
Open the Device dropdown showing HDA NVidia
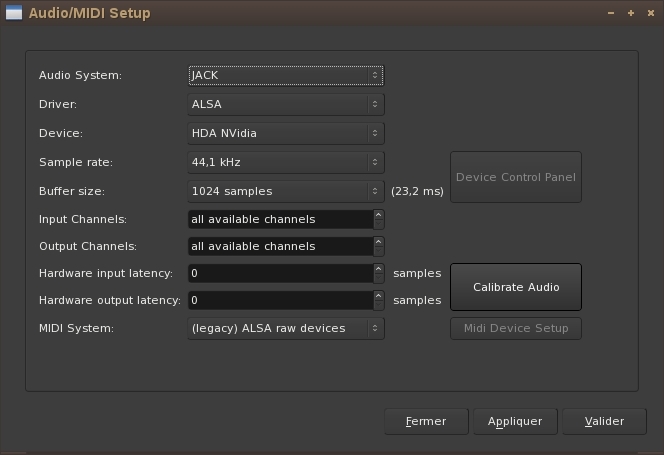tap(285, 132)
